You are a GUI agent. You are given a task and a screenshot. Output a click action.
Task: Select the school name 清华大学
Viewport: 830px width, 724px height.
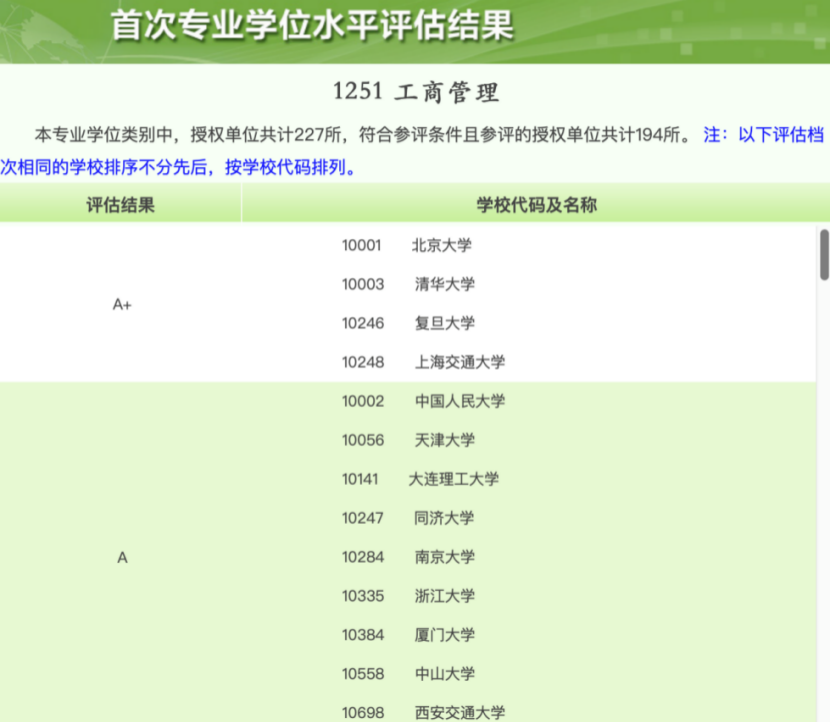[445, 284]
